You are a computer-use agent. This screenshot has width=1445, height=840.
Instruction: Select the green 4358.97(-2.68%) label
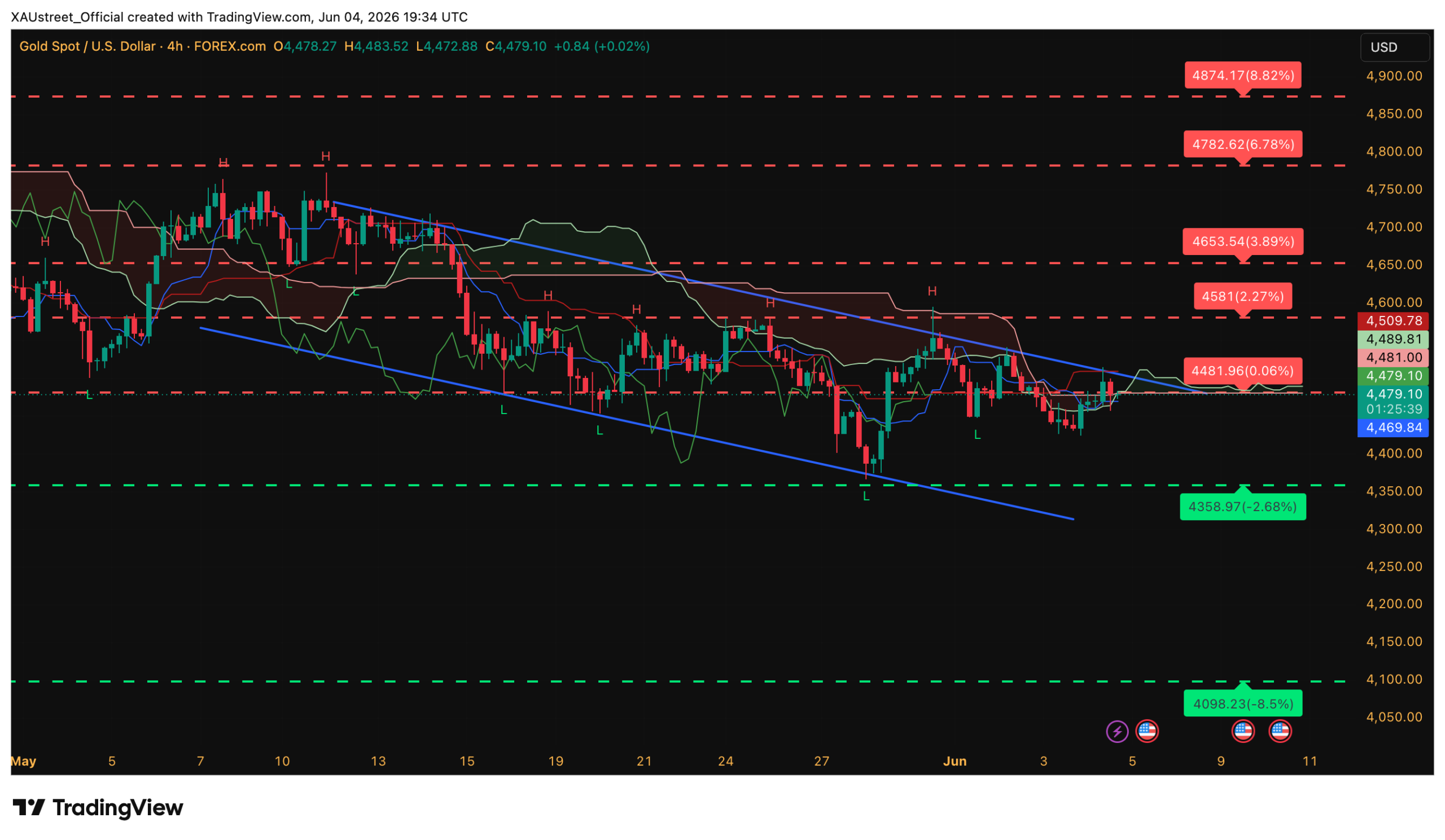[1242, 507]
